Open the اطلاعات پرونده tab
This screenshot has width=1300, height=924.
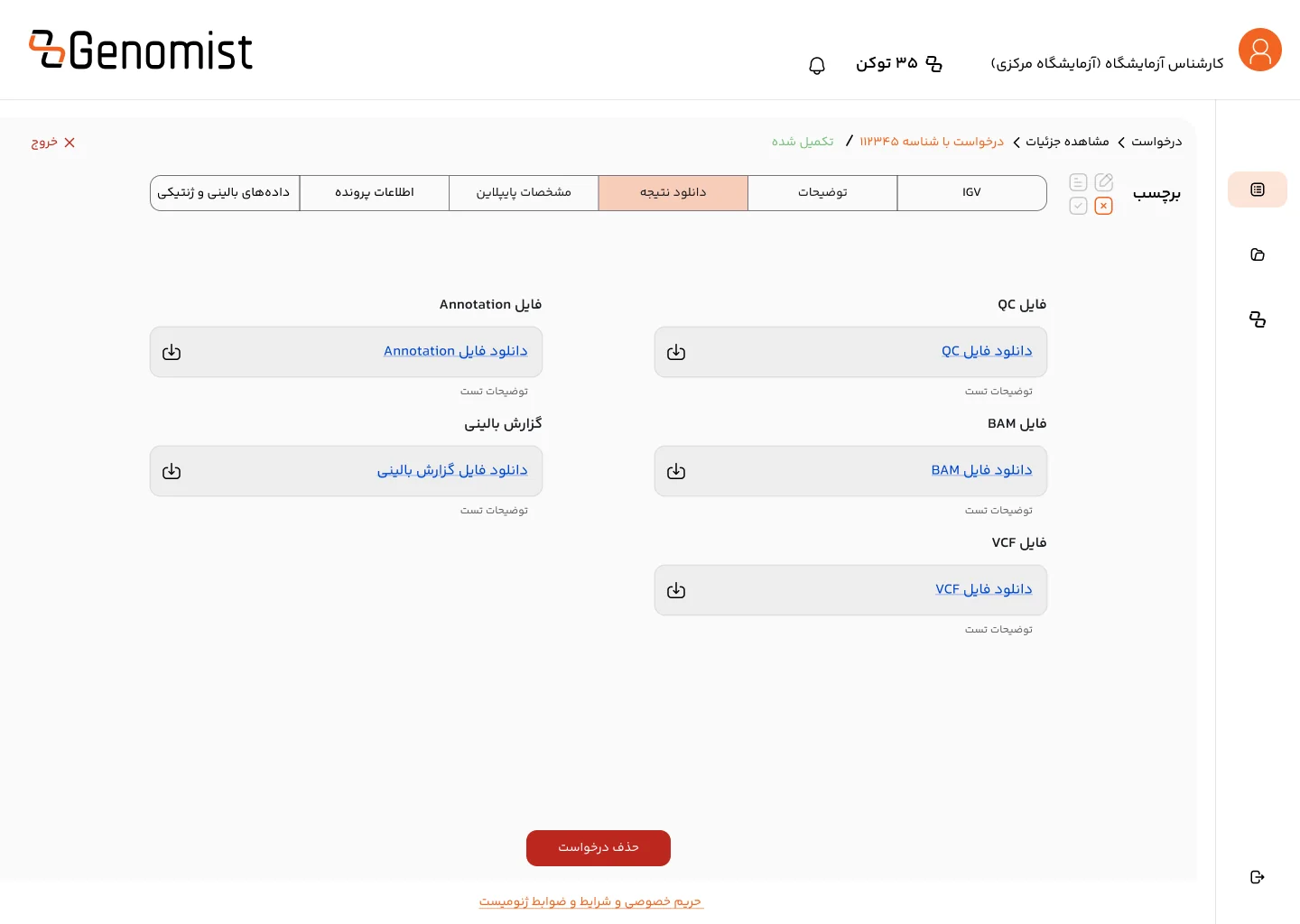tap(375, 193)
